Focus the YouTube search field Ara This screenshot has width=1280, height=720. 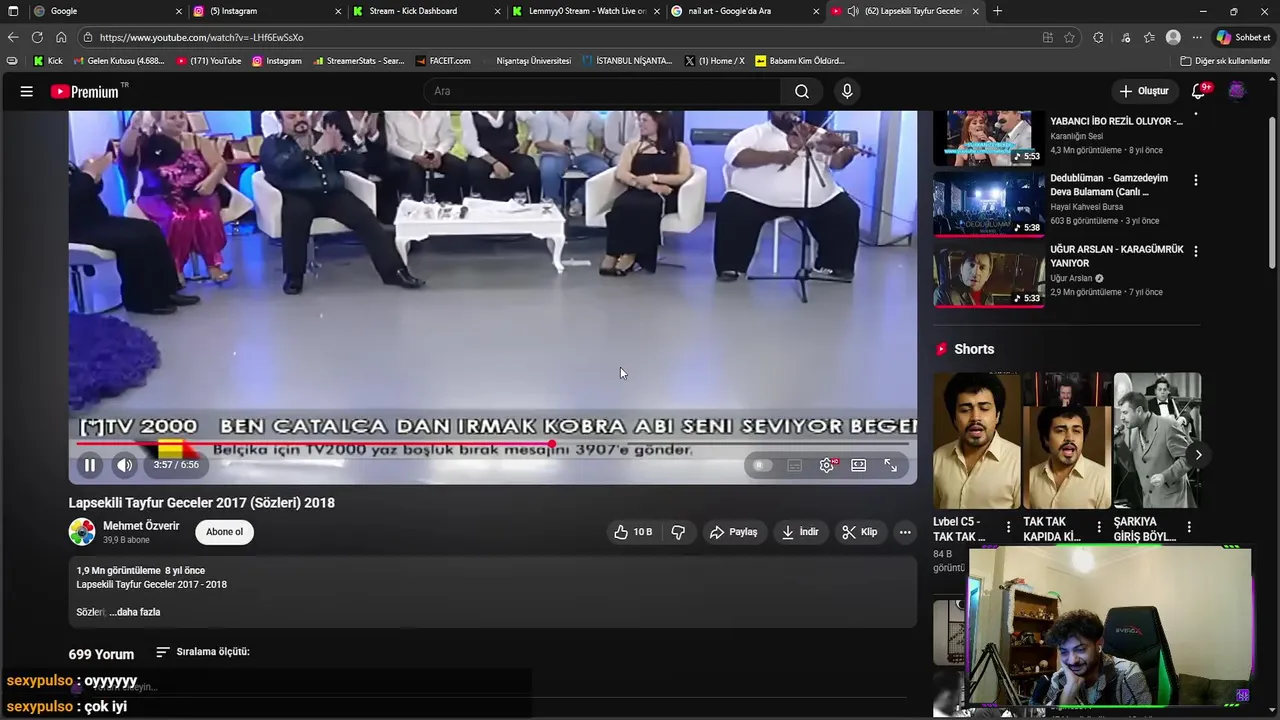point(603,91)
